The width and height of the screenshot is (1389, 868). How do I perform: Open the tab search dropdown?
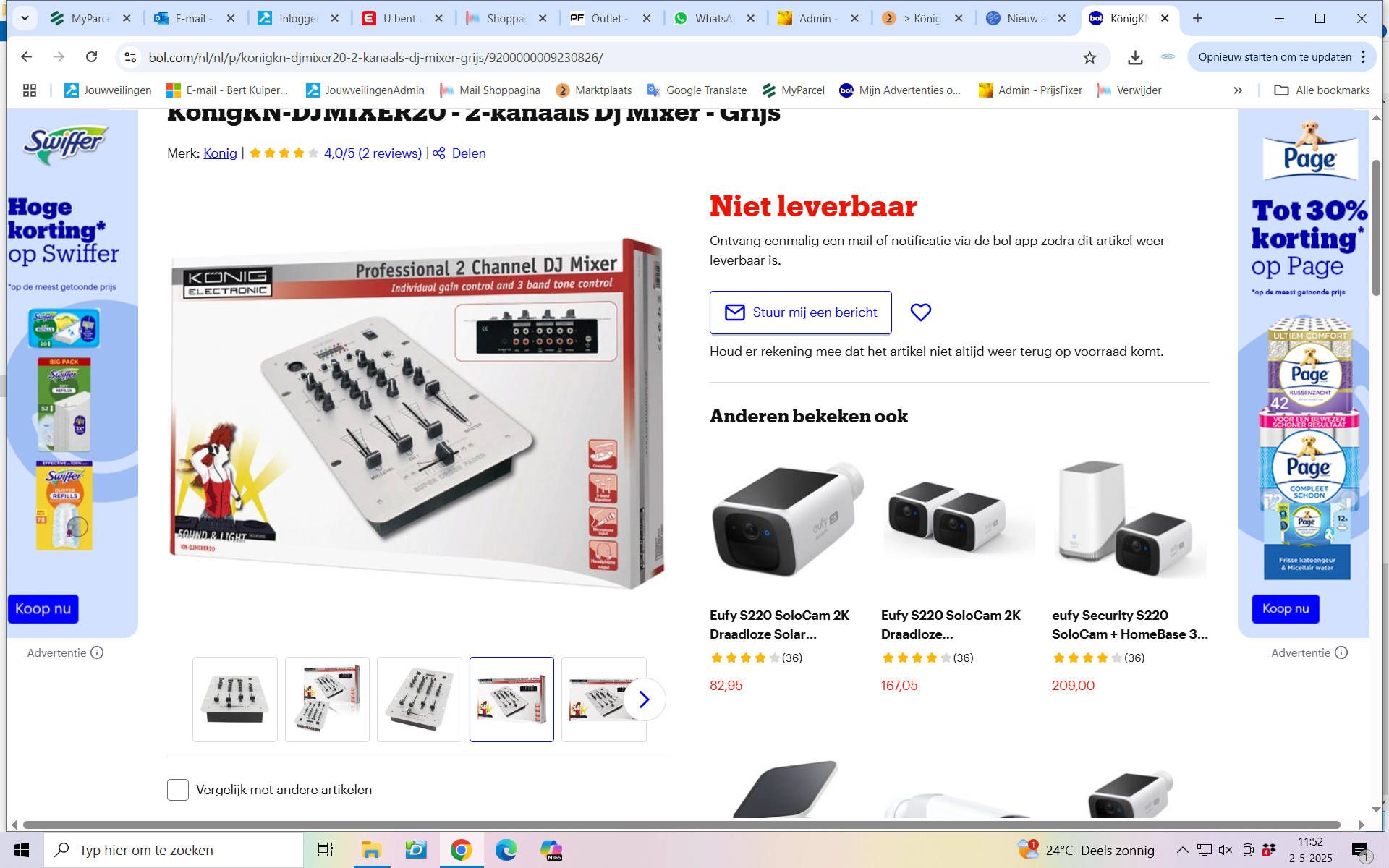(x=25, y=18)
